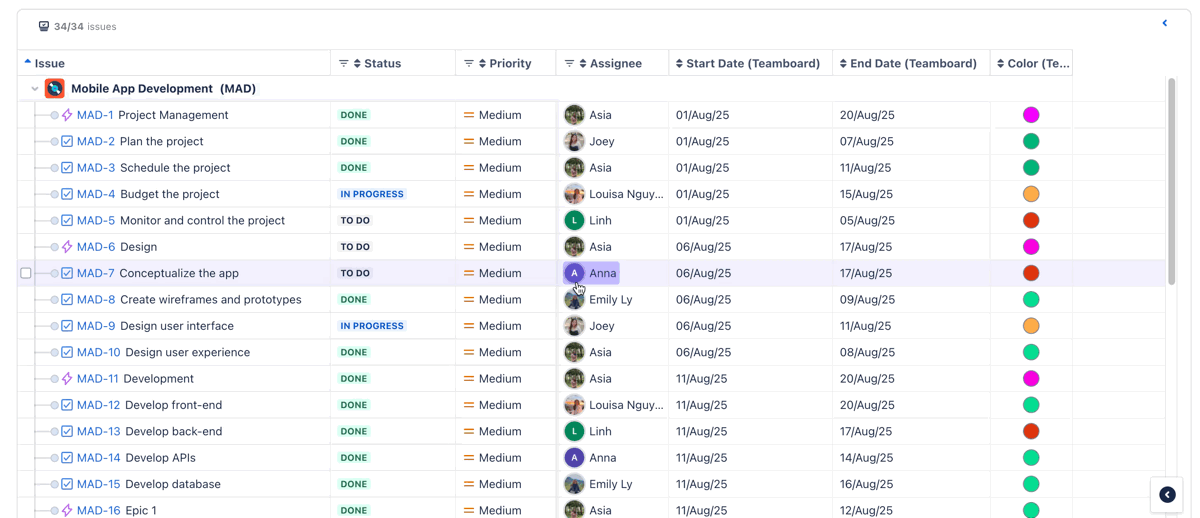The image size is (1200, 518).
Task: Click the task icon beside MAD-2
Action: tap(67, 142)
